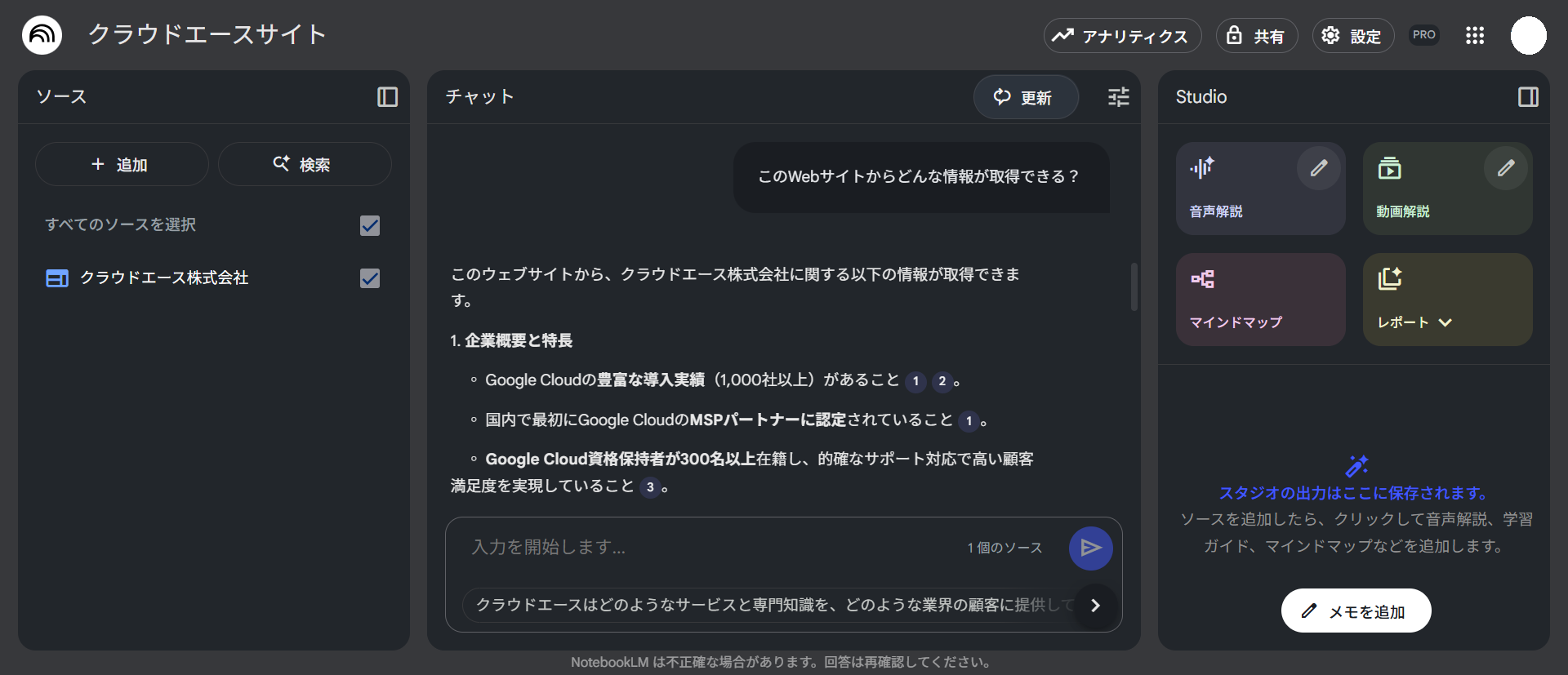Open chat configuration sliders icon
This screenshot has width=1568, height=675.
pyautogui.click(x=1119, y=97)
